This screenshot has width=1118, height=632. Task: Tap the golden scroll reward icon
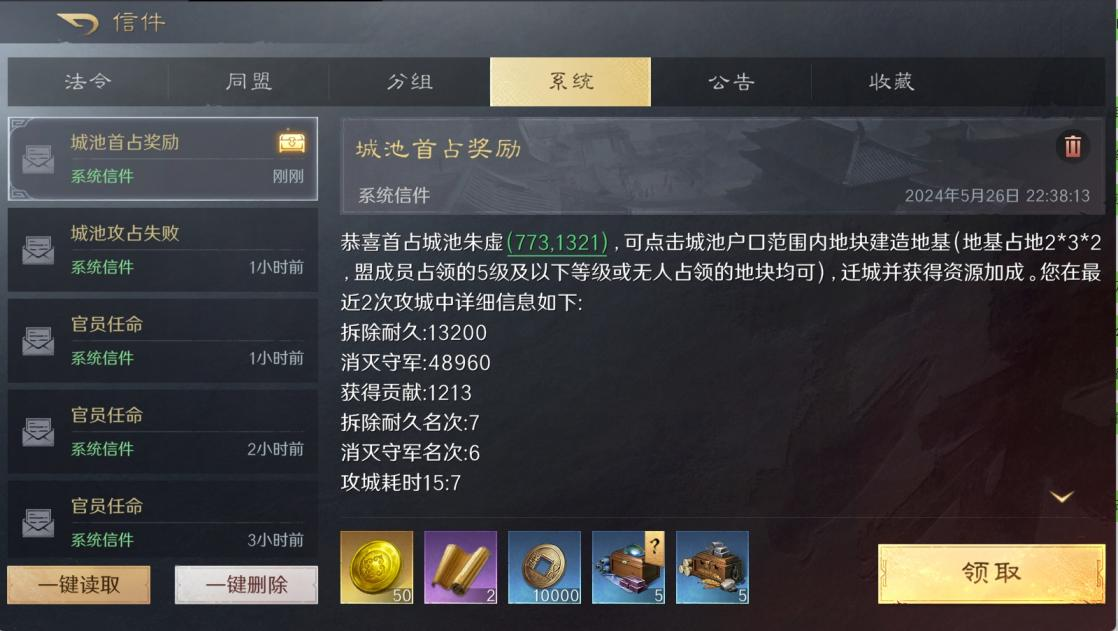pyautogui.click(x=461, y=567)
